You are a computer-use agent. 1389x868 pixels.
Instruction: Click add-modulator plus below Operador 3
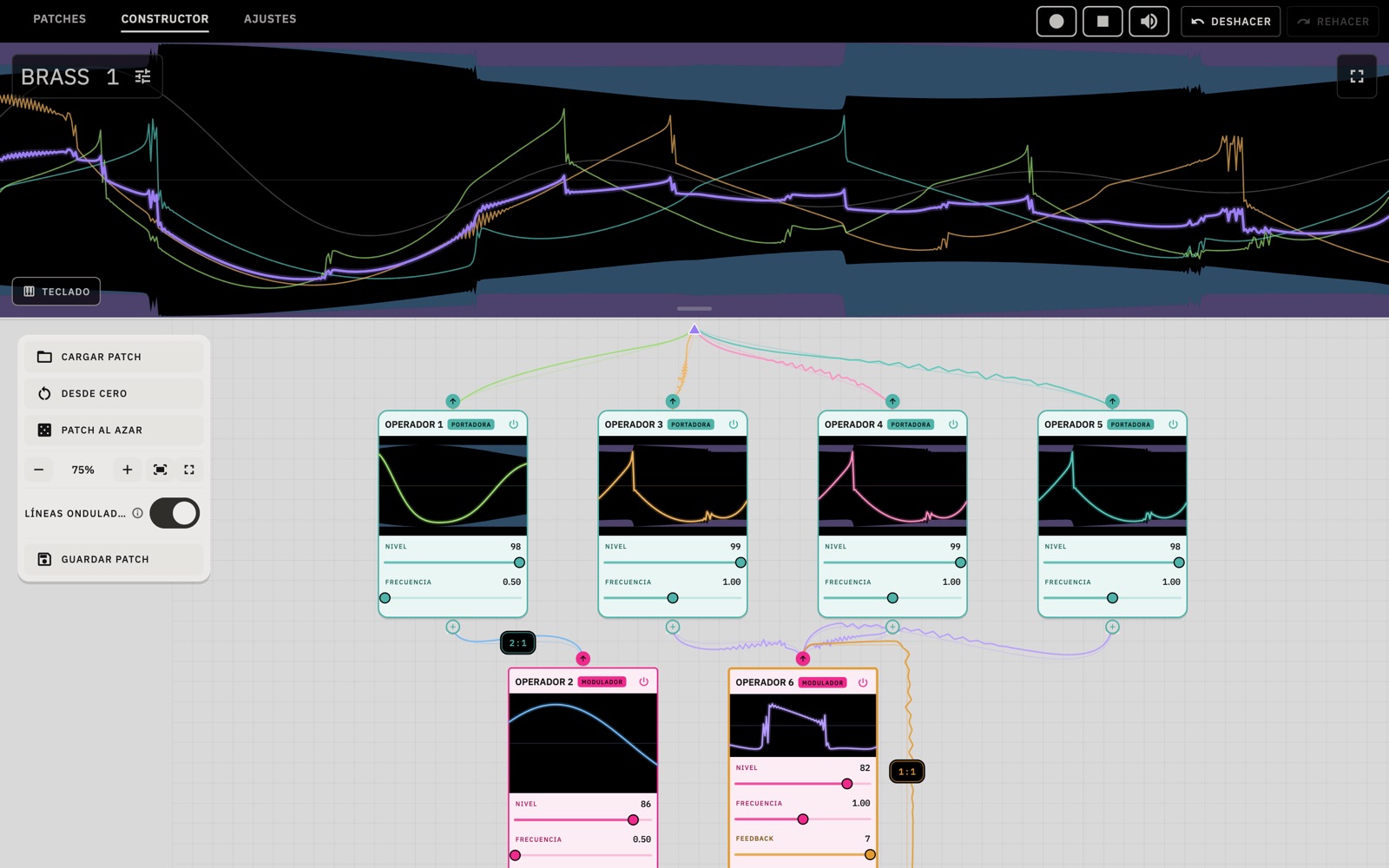click(x=673, y=627)
